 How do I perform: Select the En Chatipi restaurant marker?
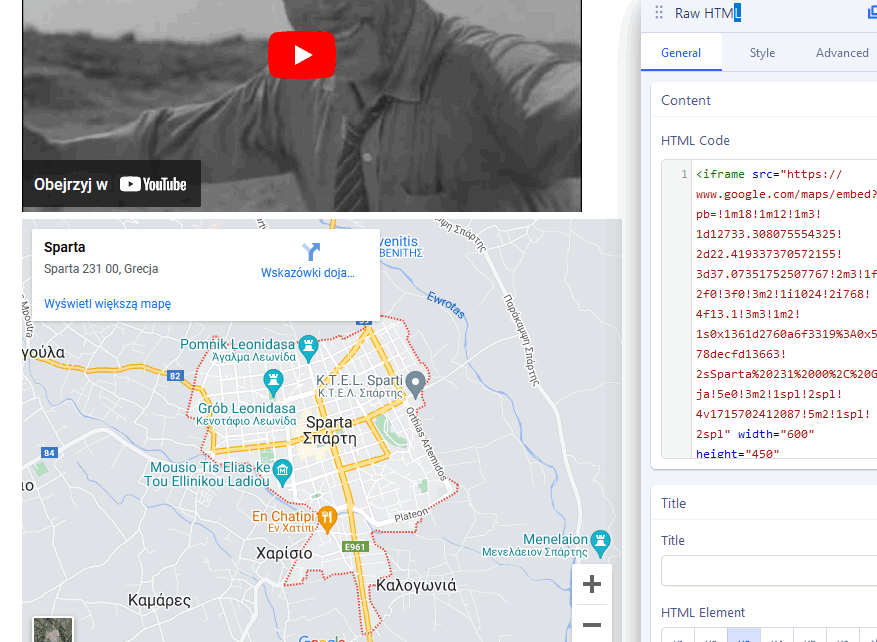(326, 516)
